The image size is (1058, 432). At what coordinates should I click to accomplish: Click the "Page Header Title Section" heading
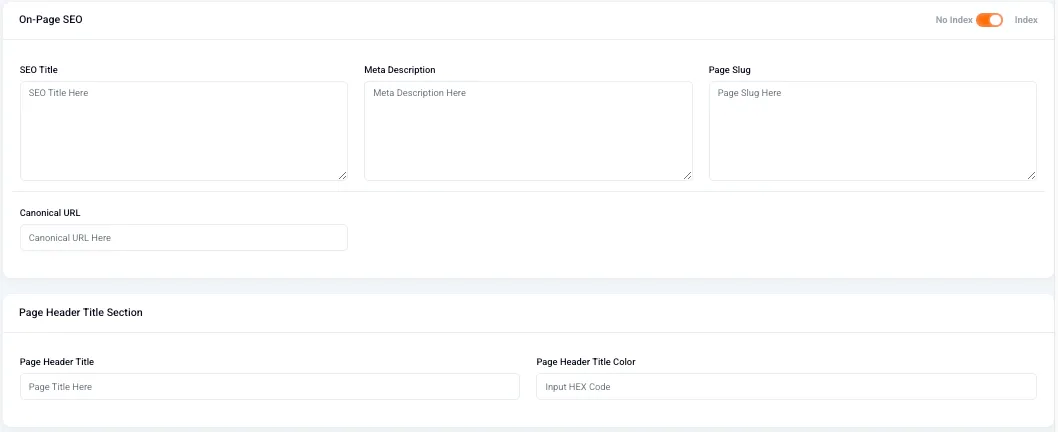(x=81, y=313)
